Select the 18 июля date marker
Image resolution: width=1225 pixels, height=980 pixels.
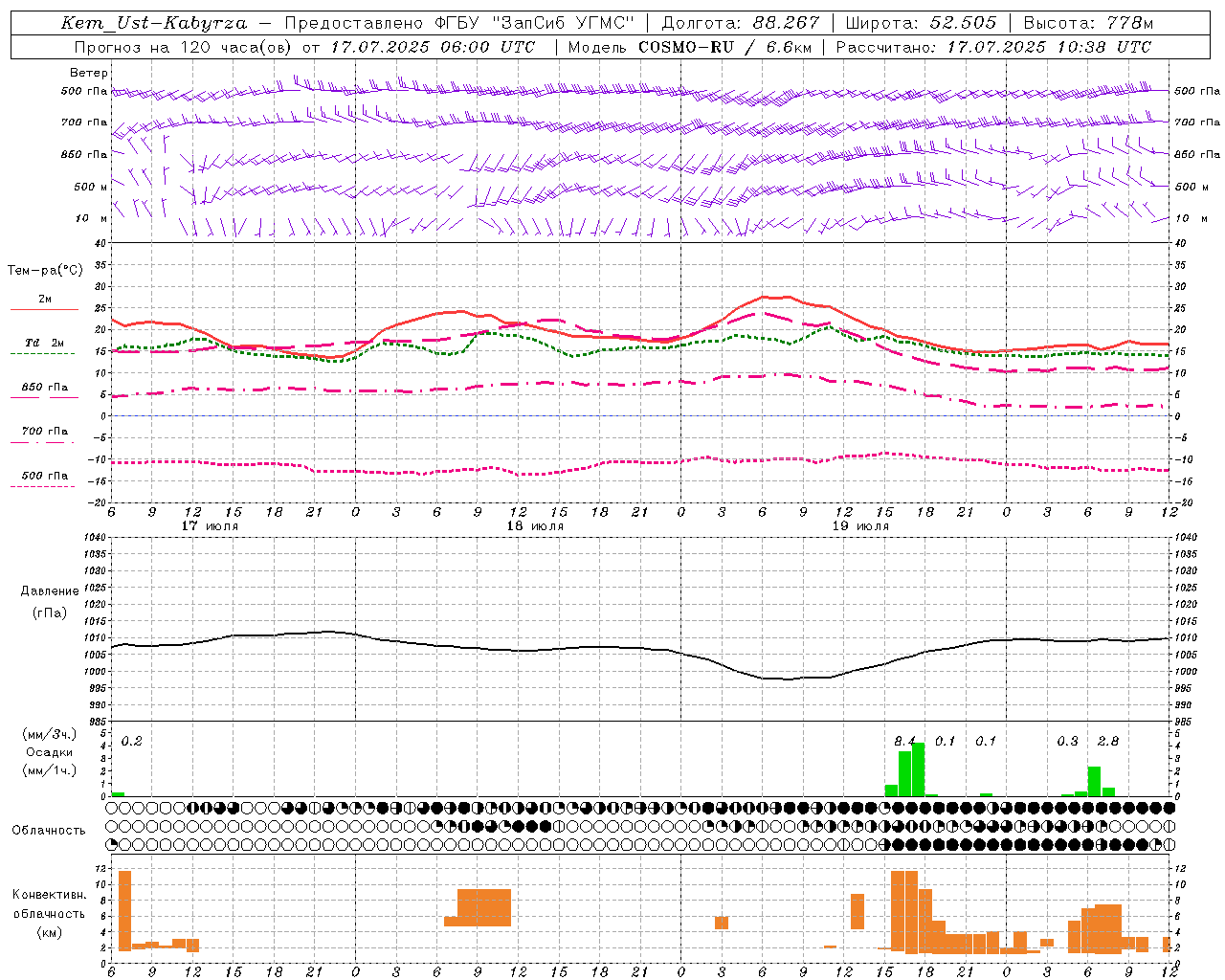point(535,526)
